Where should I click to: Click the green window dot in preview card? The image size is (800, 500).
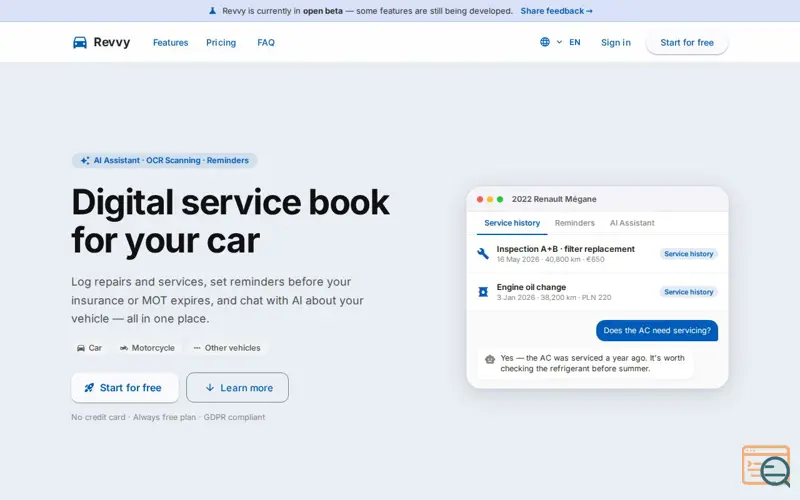pyautogui.click(x=500, y=199)
